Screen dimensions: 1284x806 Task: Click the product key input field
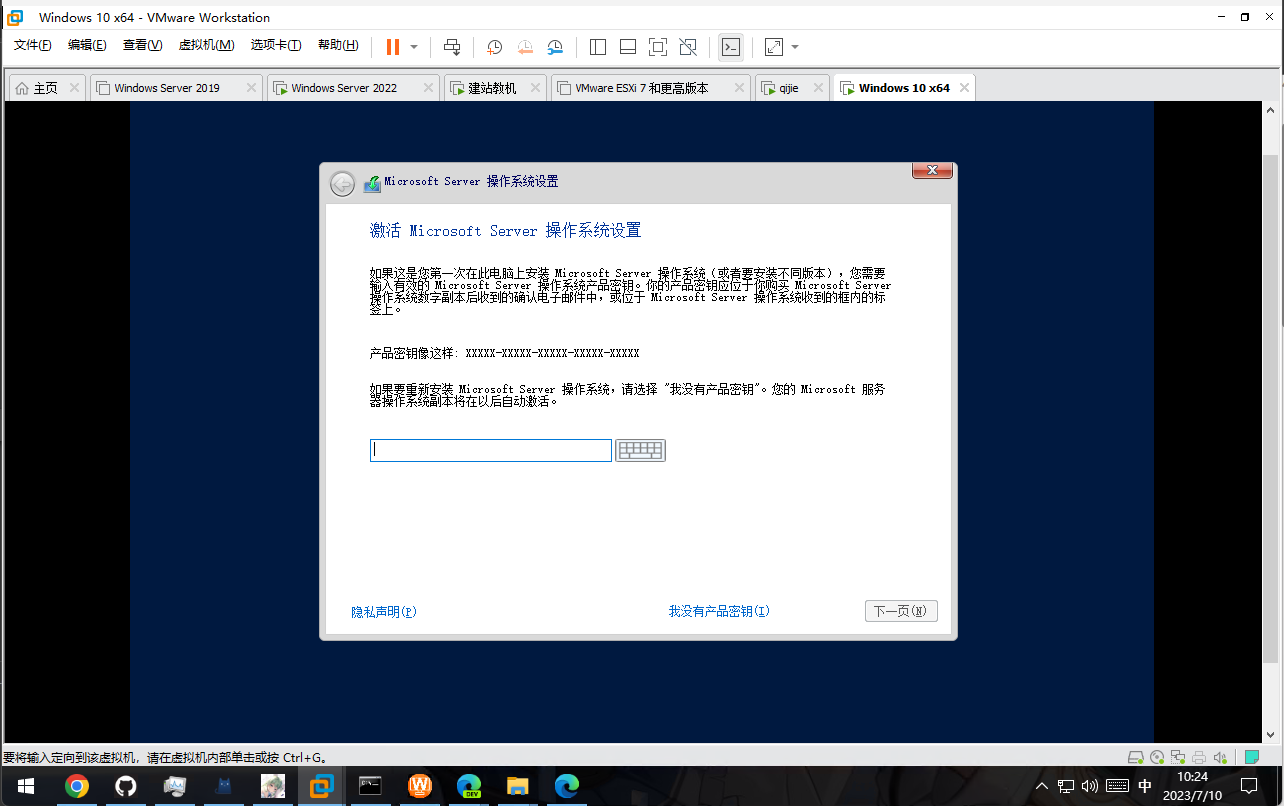coord(491,450)
